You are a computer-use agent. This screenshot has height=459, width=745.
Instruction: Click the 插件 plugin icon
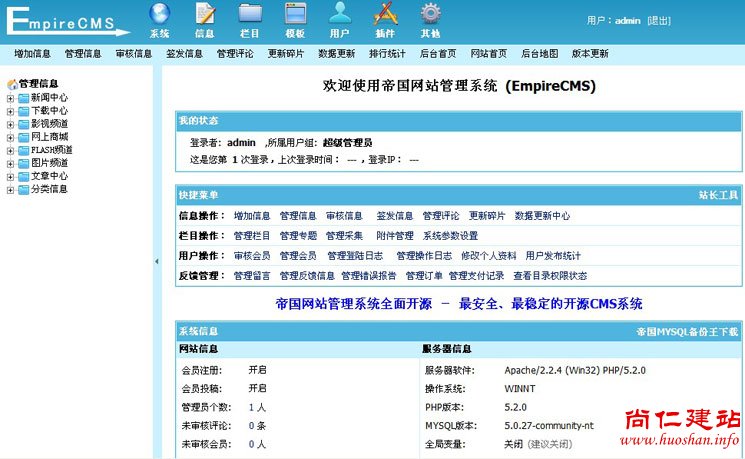[385, 14]
